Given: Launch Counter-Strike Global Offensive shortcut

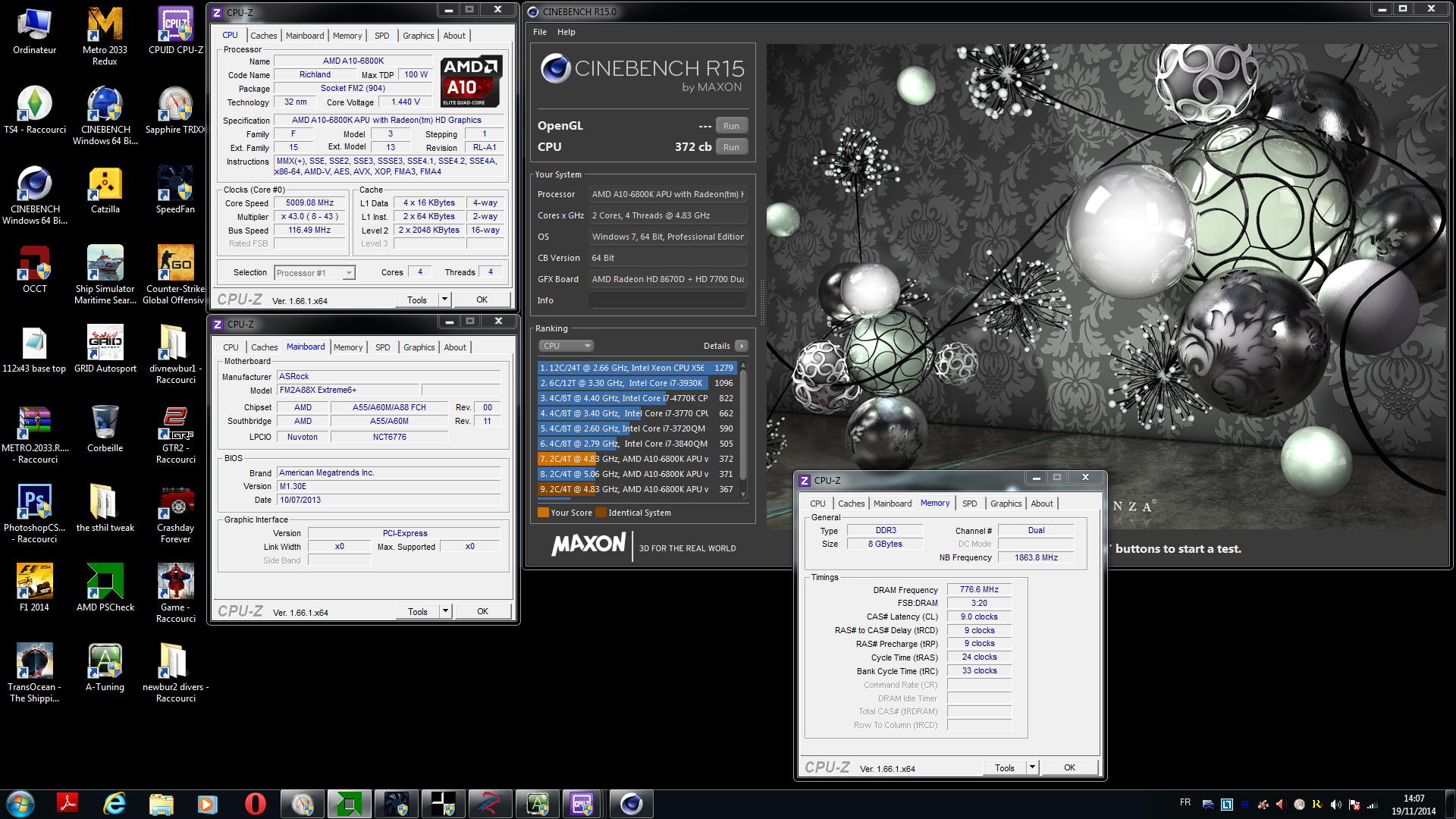Looking at the screenshot, I should (x=175, y=275).
